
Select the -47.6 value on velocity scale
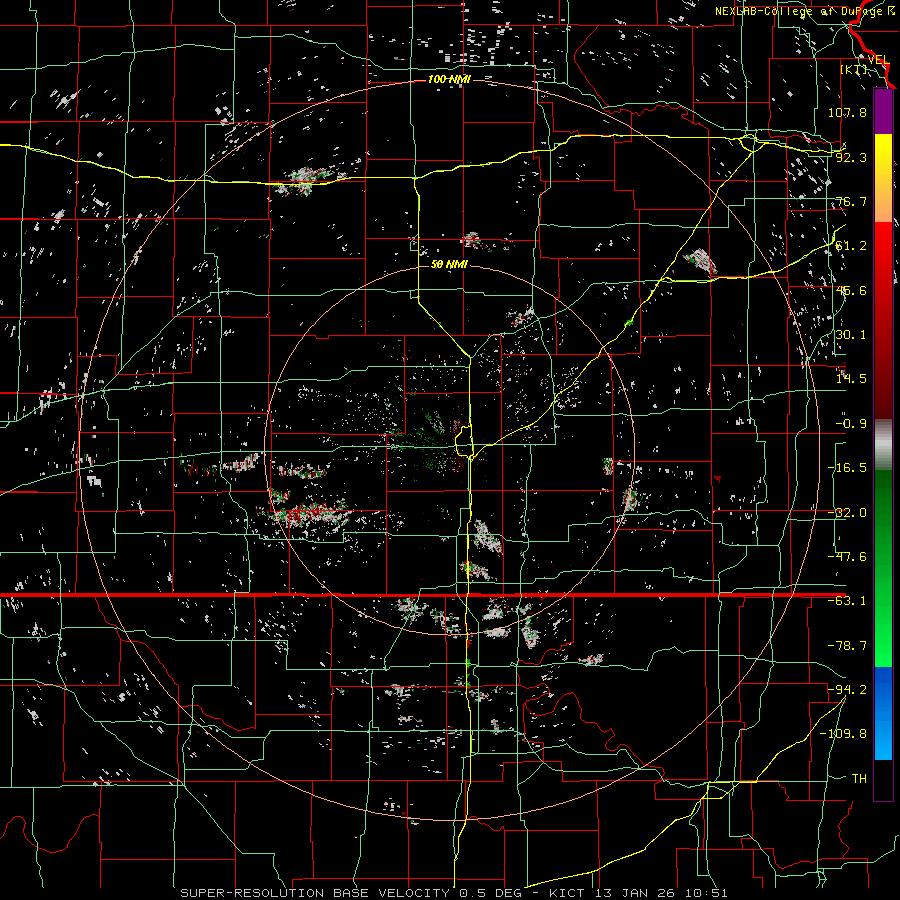point(847,557)
